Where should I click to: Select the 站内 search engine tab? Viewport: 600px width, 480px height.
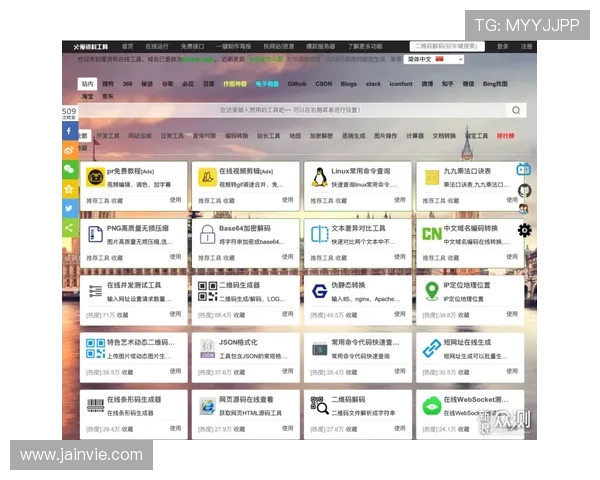point(87,84)
